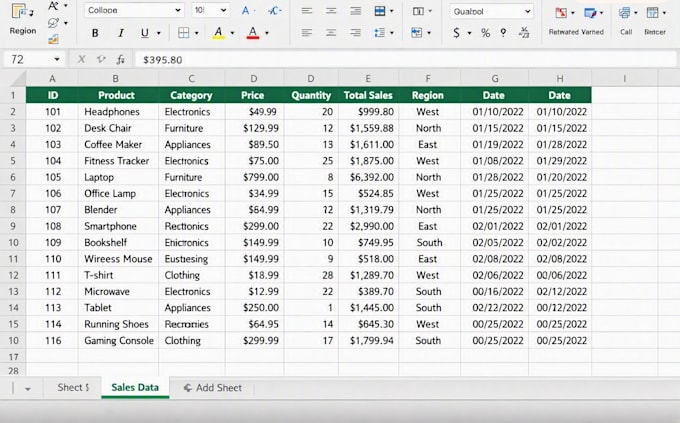680x423 pixels.
Task: Select the $1,799.94 cell
Action: [369, 341]
